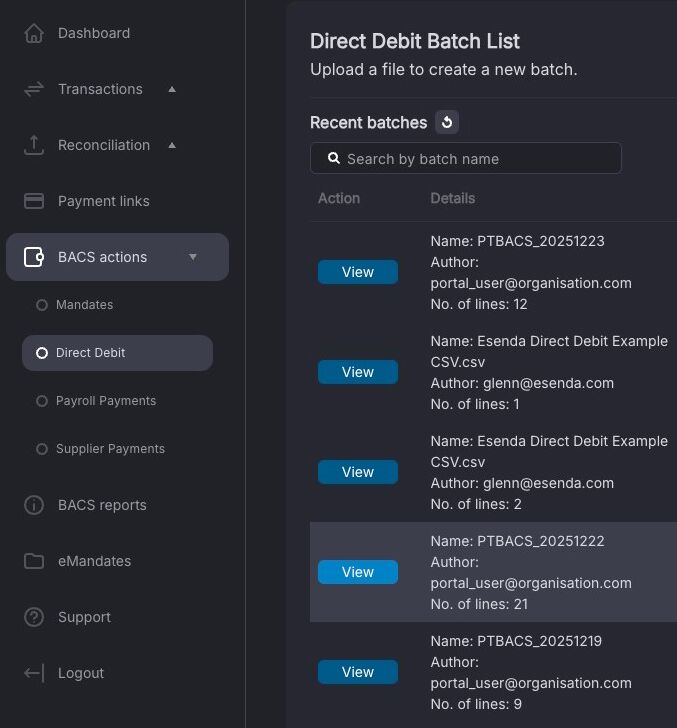
Task: Open Mandates under BACS actions
Action: [85, 305]
